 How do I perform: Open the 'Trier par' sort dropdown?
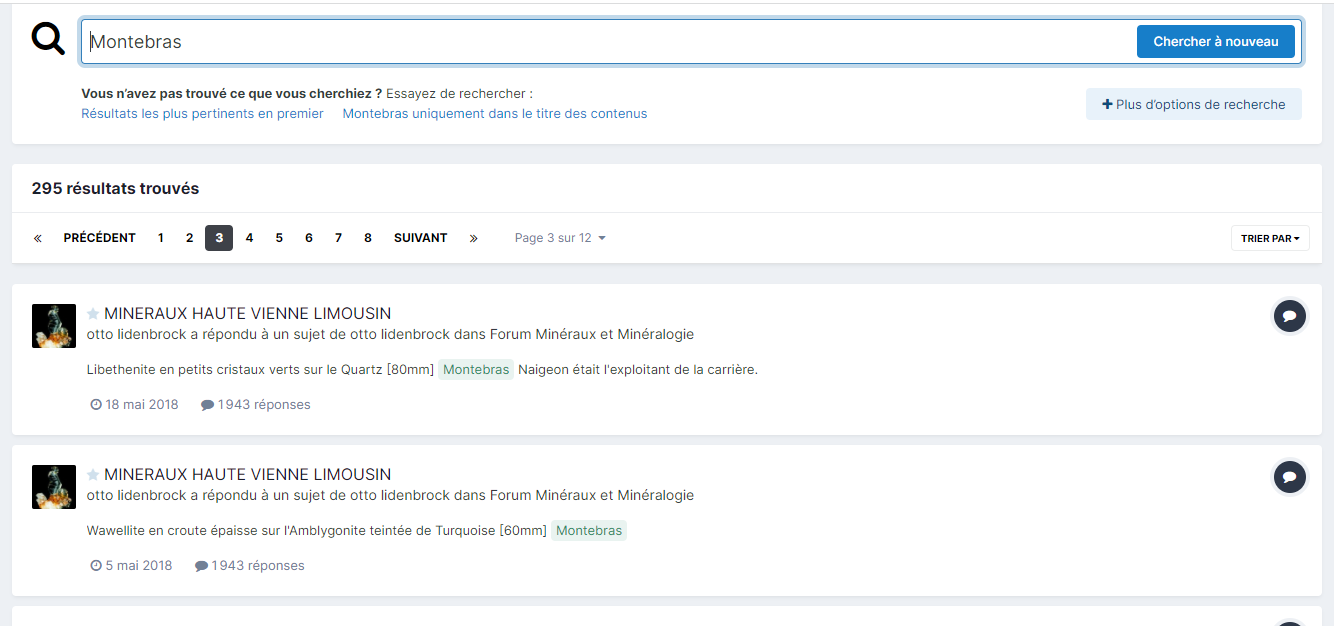1269,238
